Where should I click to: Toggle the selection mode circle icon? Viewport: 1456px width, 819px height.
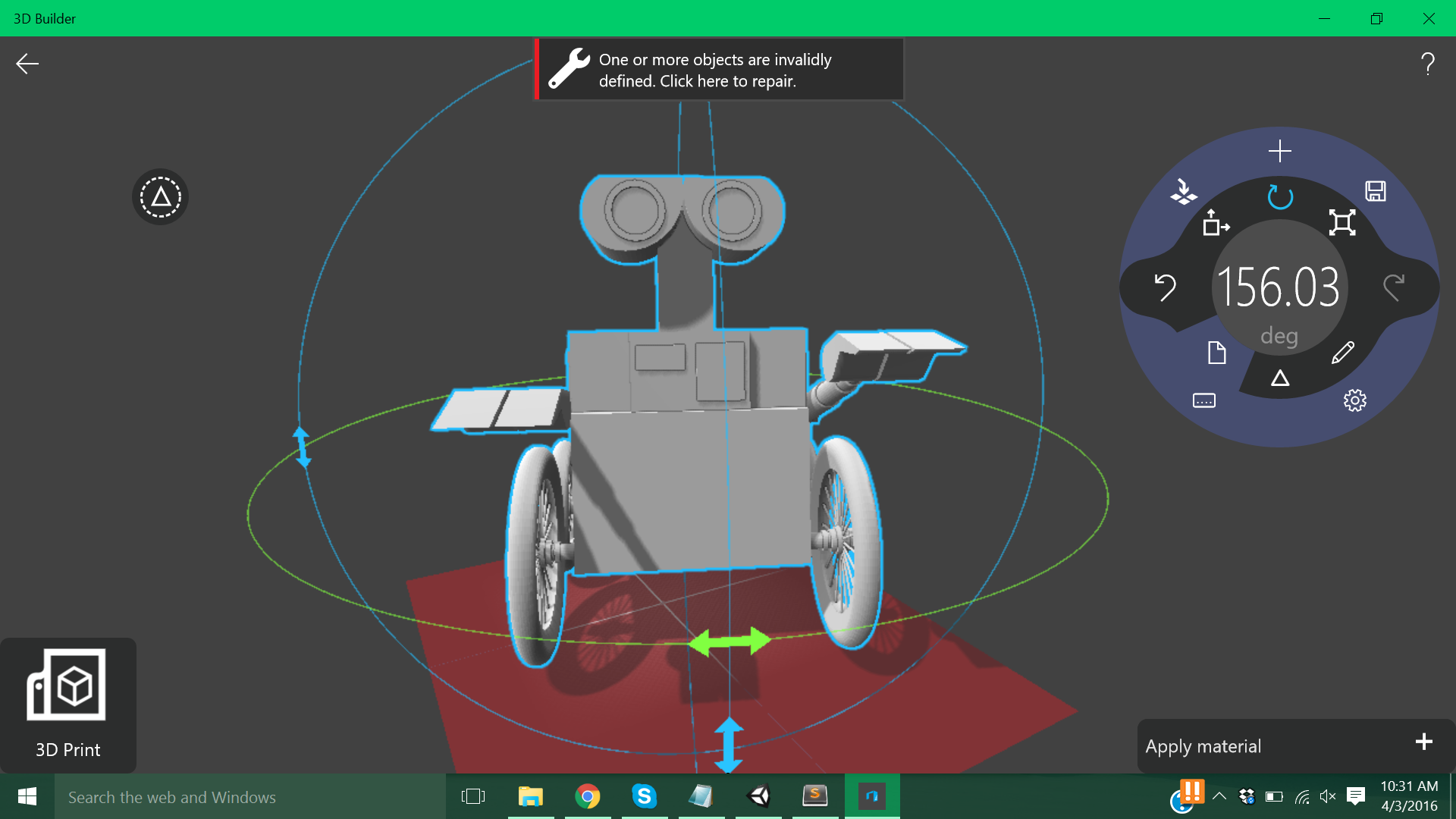tap(160, 197)
